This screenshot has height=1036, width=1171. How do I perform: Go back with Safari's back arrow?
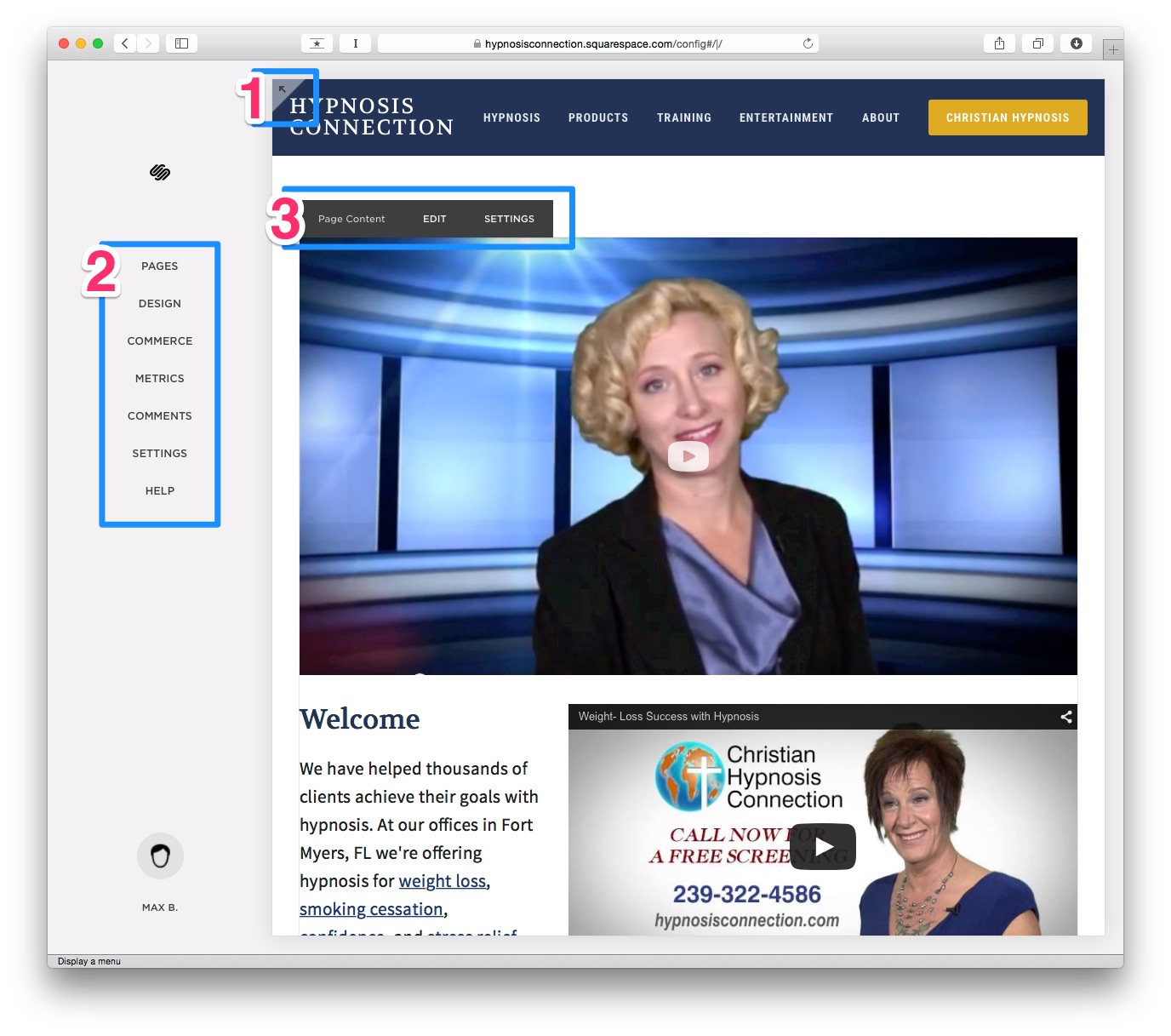pyautogui.click(x=125, y=43)
